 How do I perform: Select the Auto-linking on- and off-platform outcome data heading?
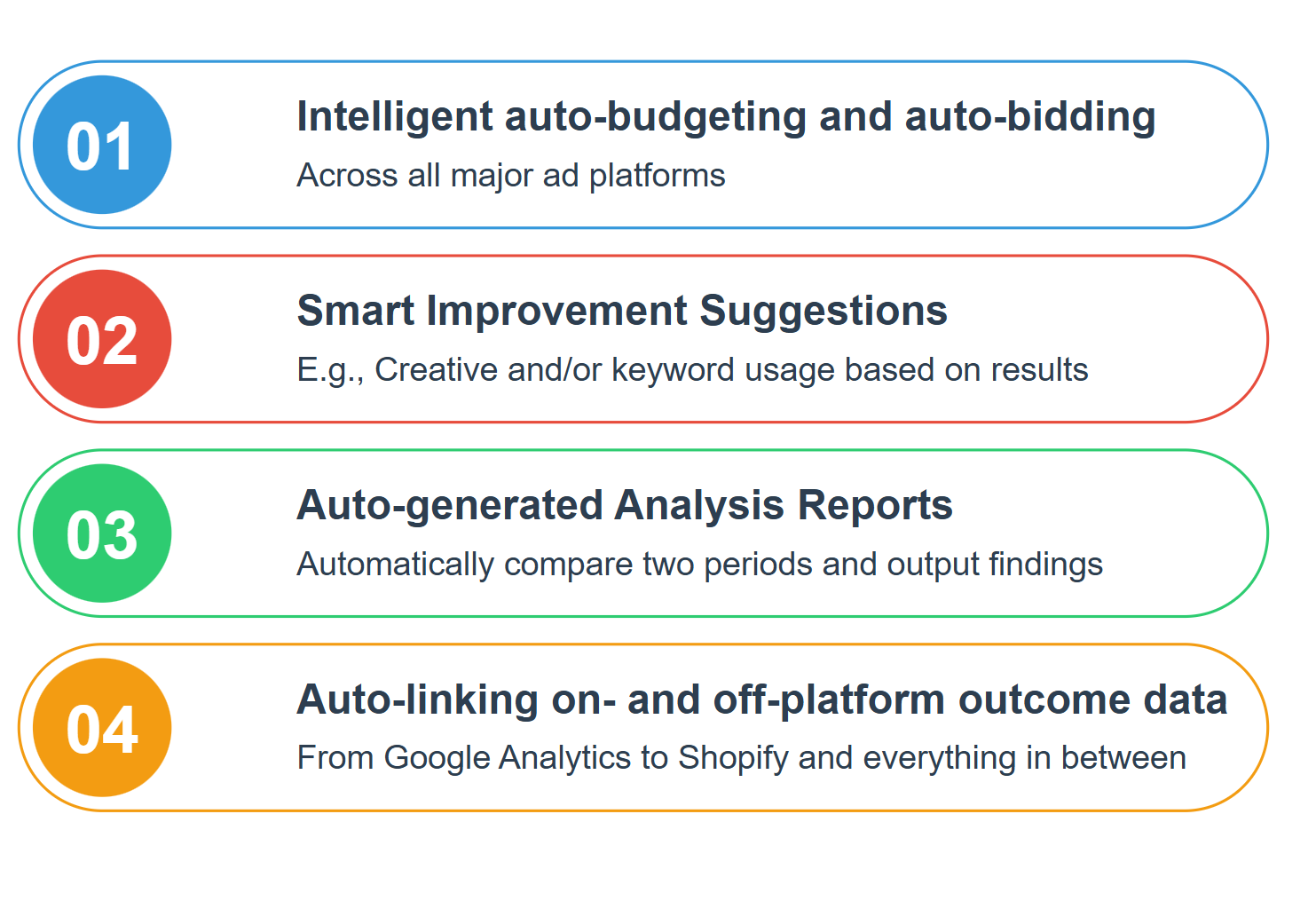[762, 699]
